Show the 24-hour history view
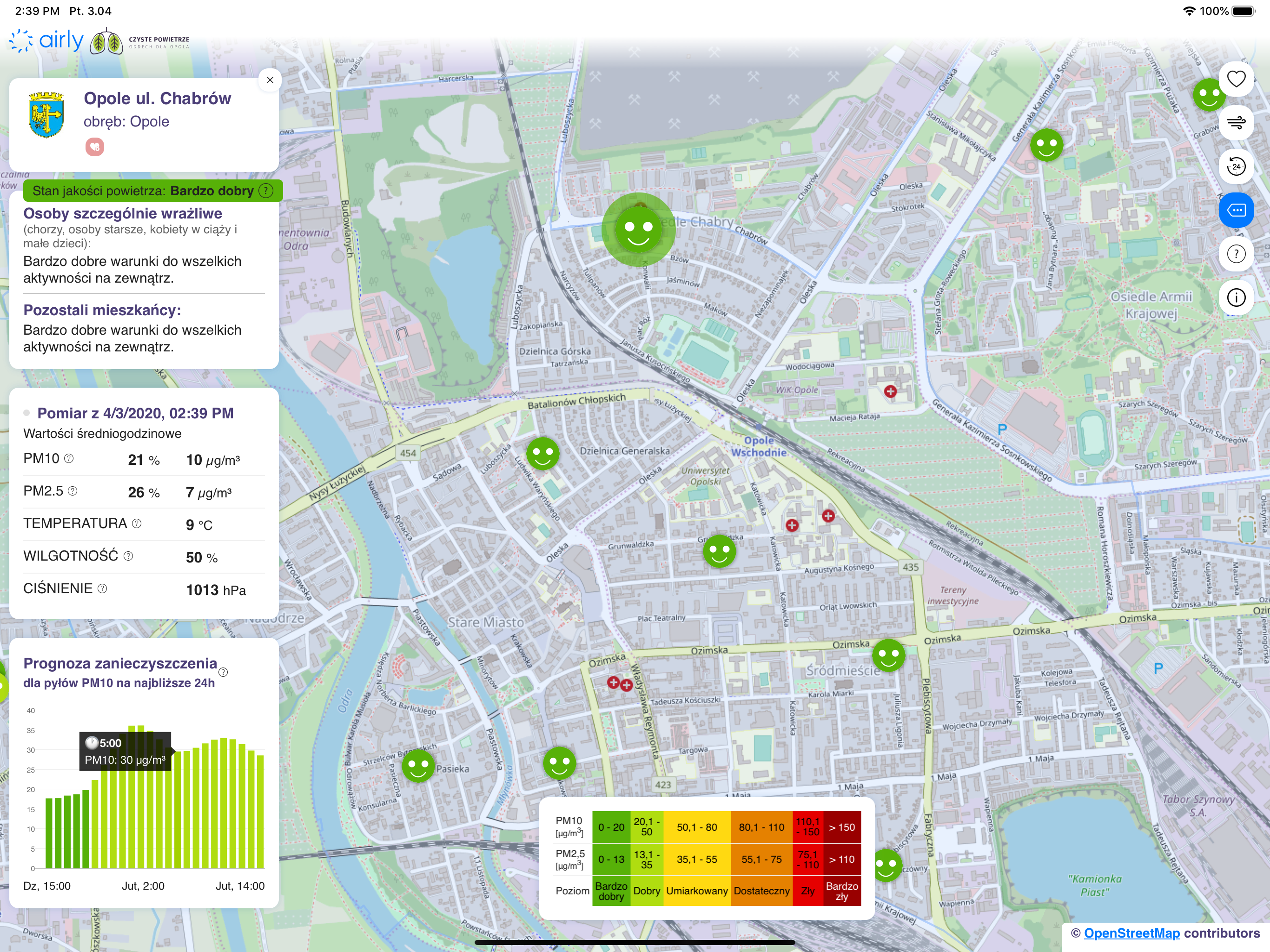Screen dimensions: 1270x952 coord(1236,166)
